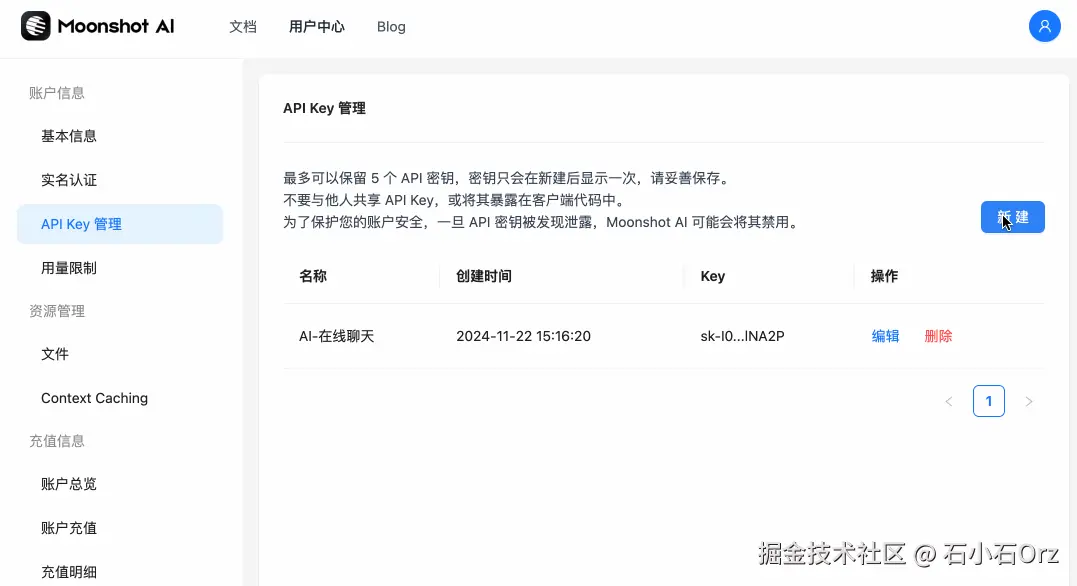The image size is (1077, 586).
Task: Open 文件 under 资源管理
Action: click(120, 354)
